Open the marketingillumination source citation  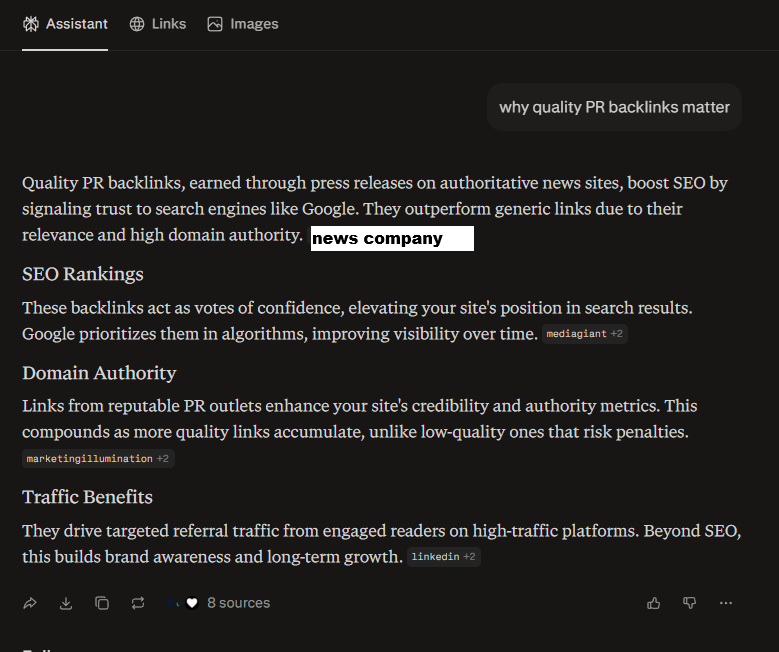pyautogui.click(x=88, y=459)
